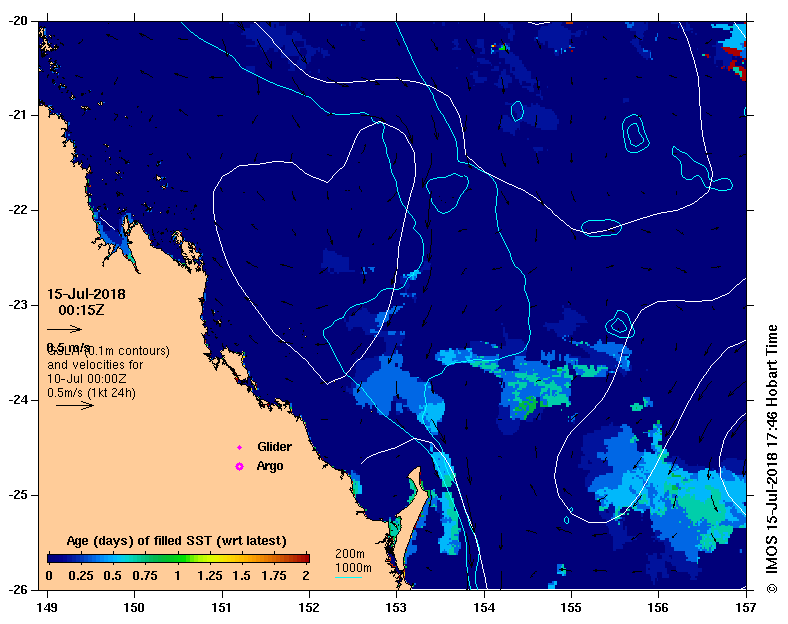This screenshot has height=624, width=788.
Task: Click latitude label '-22' on y-axis
Action: pos(18,211)
